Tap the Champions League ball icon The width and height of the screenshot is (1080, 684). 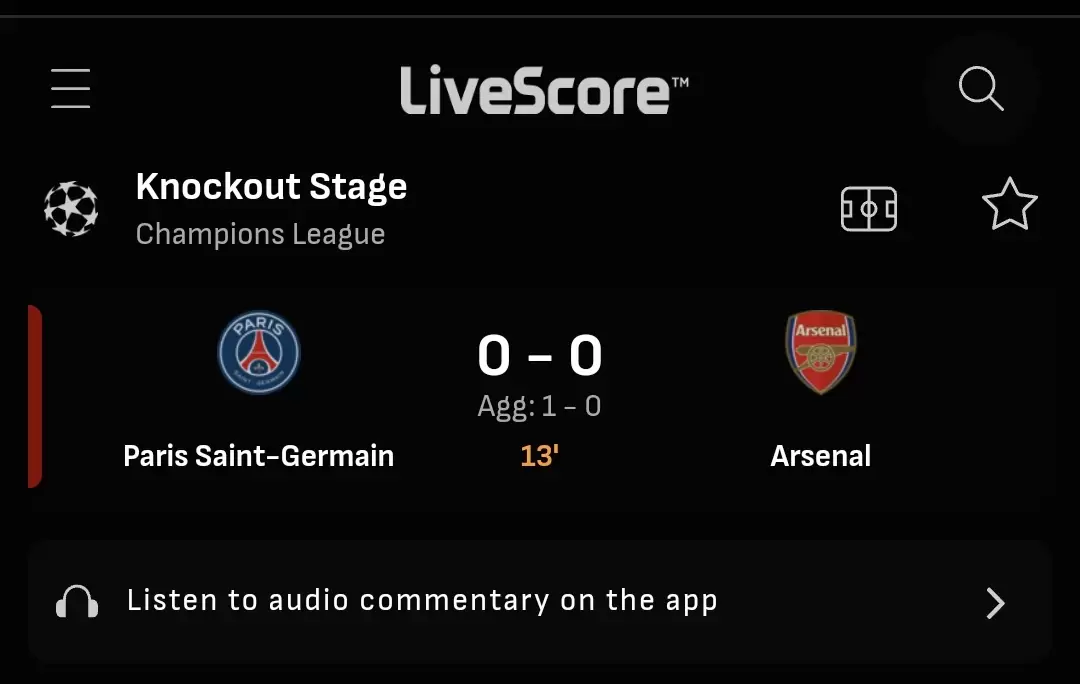71,209
